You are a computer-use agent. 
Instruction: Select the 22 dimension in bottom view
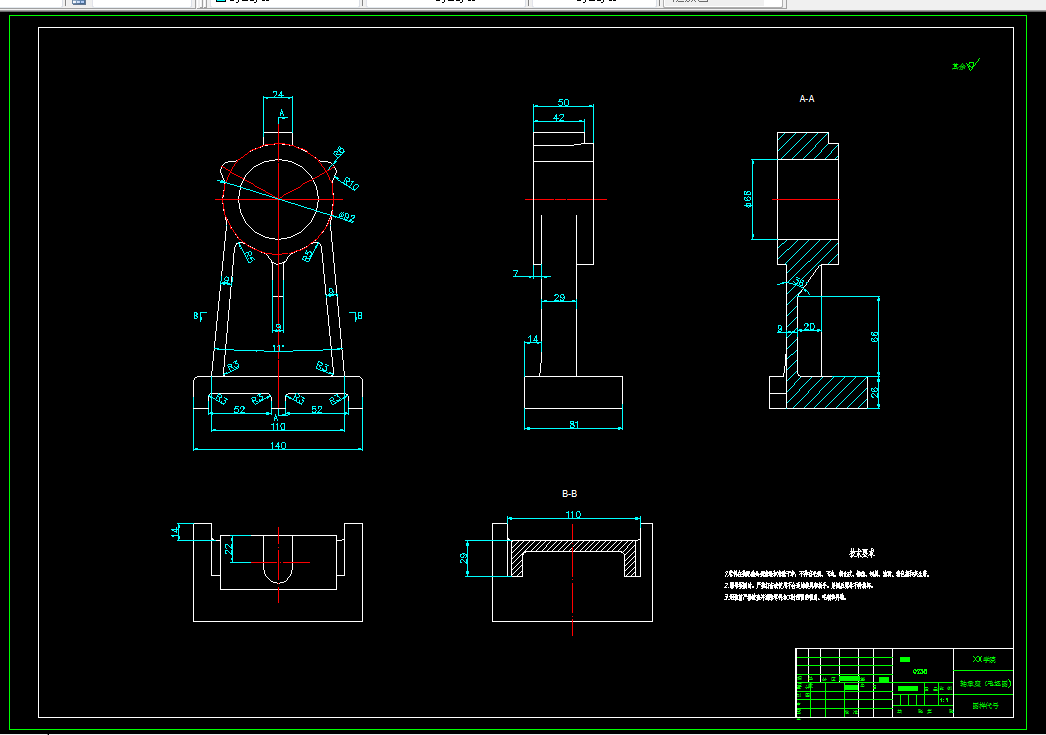pyautogui.click(x=229, y=548)
